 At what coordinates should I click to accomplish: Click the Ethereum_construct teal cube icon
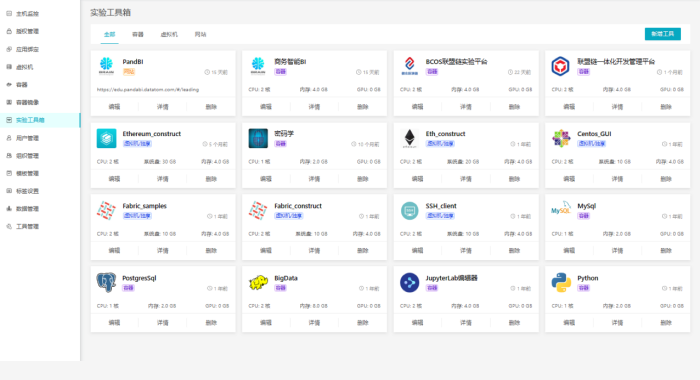pyautogui.click(x=106, y=138)
